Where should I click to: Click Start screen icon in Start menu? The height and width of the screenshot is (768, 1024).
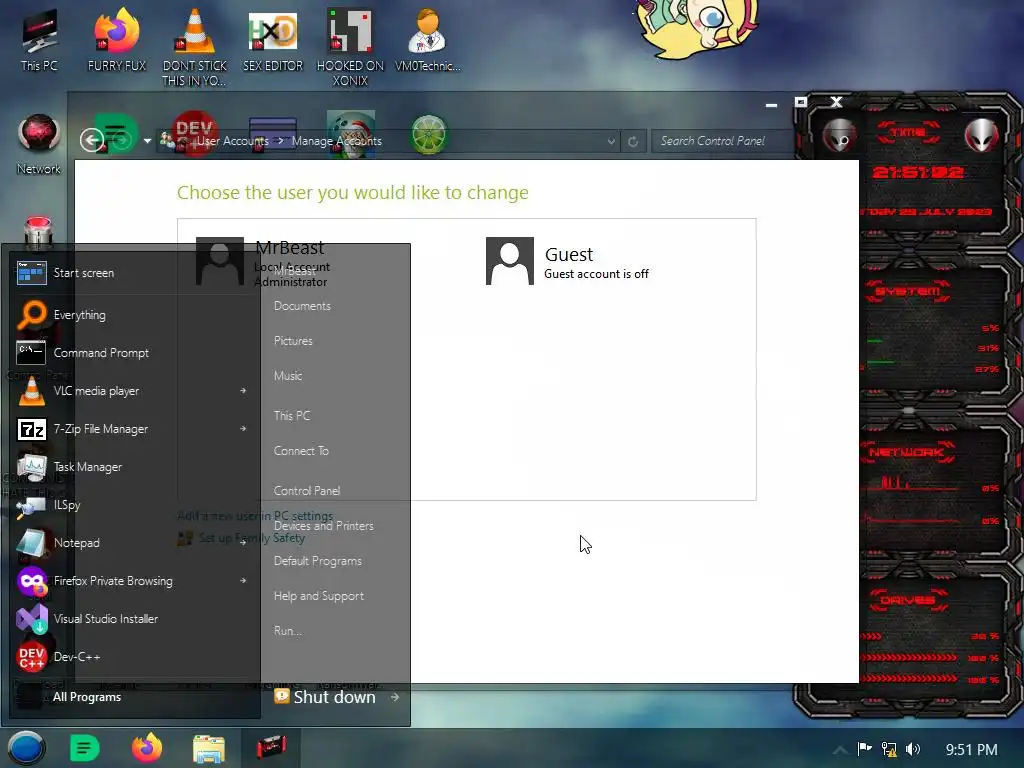pyautogui.click(x=31, y=272)
